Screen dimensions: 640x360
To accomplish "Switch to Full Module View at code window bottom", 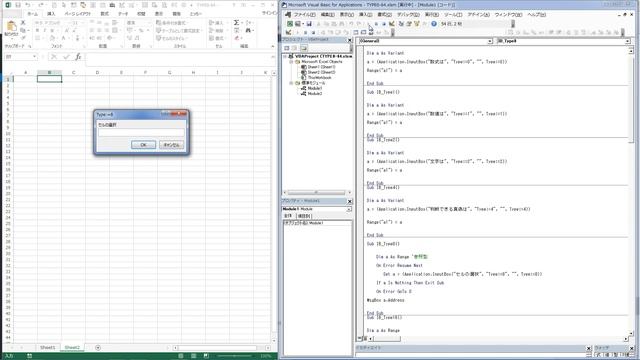I will [365, 338].
